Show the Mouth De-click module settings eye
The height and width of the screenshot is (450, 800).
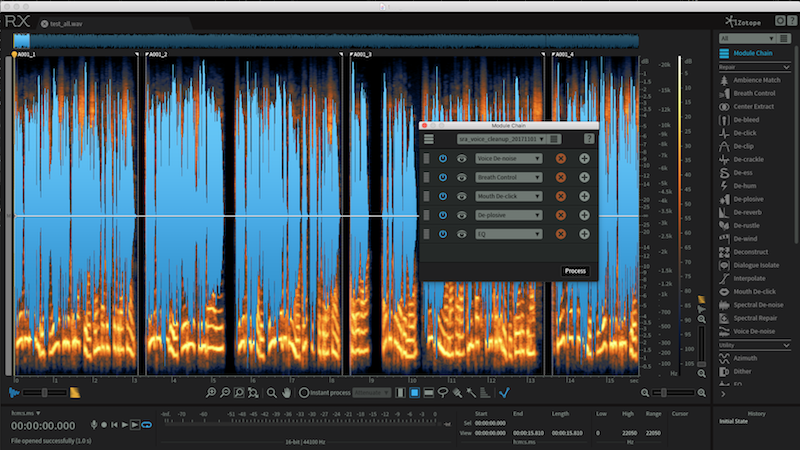[462, 196]
